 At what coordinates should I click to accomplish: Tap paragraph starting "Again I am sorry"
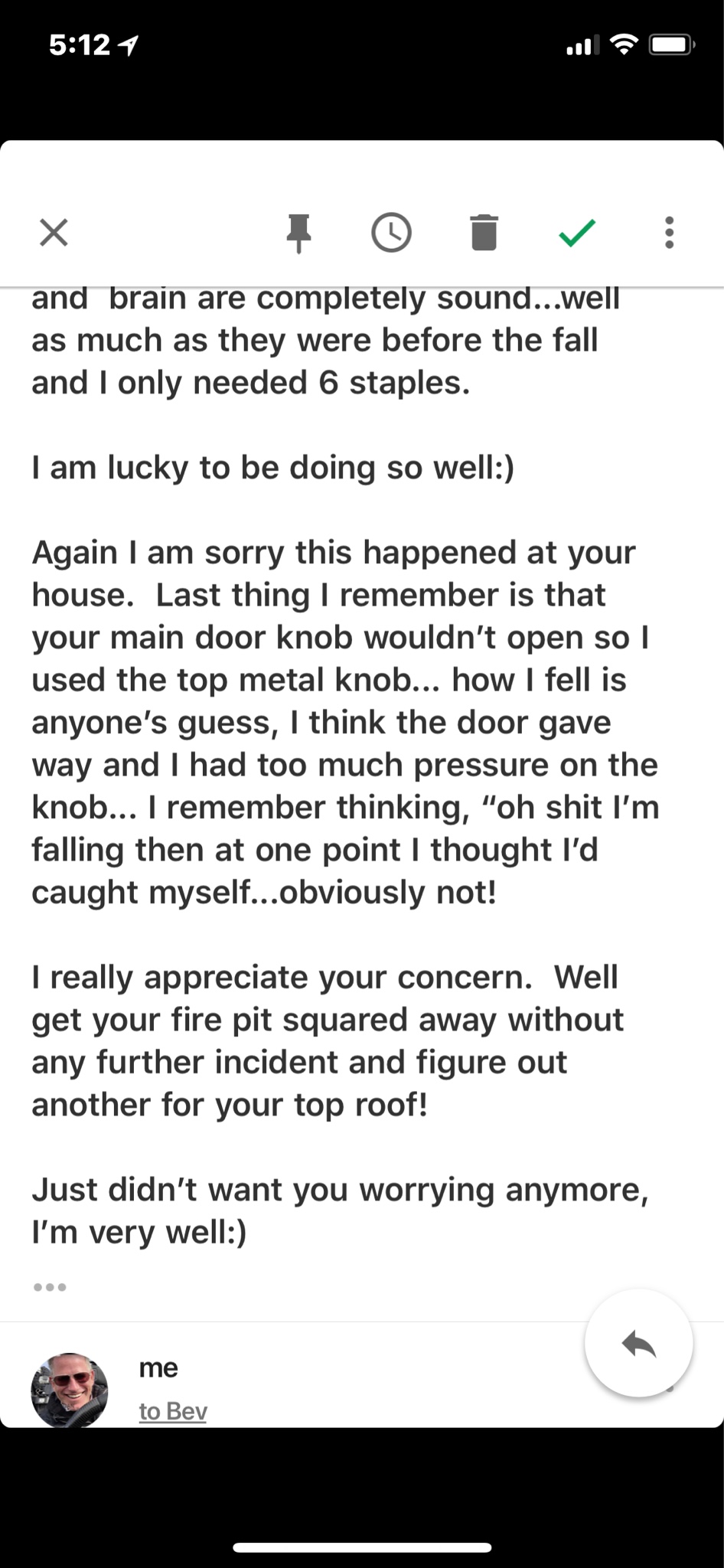pyautogui.click(x=345, y=722)
